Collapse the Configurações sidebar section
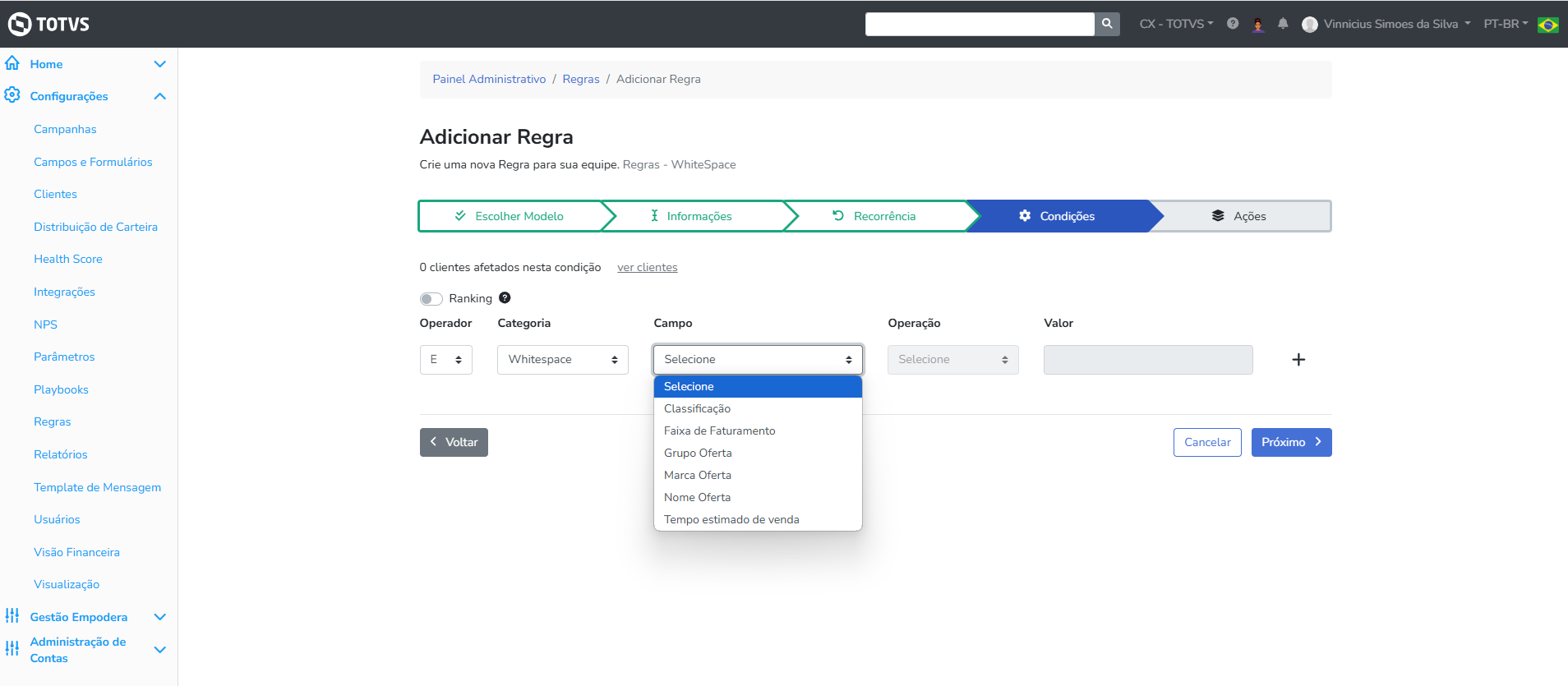The image size is (1568, 686). [x=160, y=96]
